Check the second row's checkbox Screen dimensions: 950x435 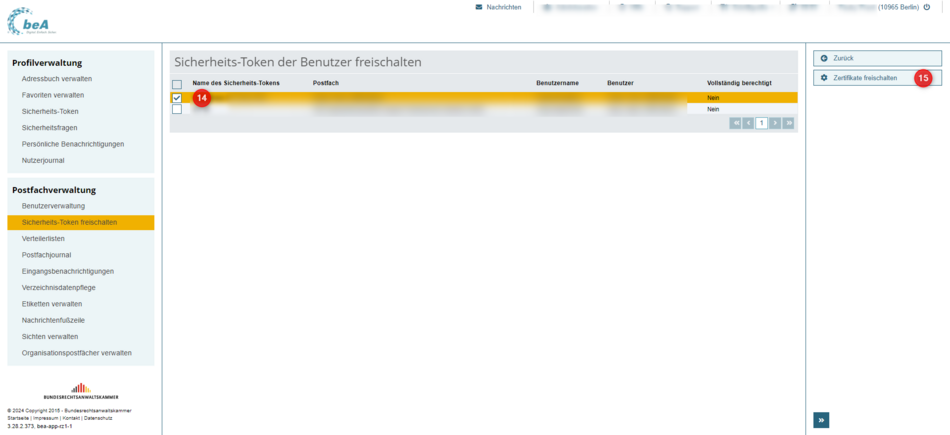click(x=177, y=109)
